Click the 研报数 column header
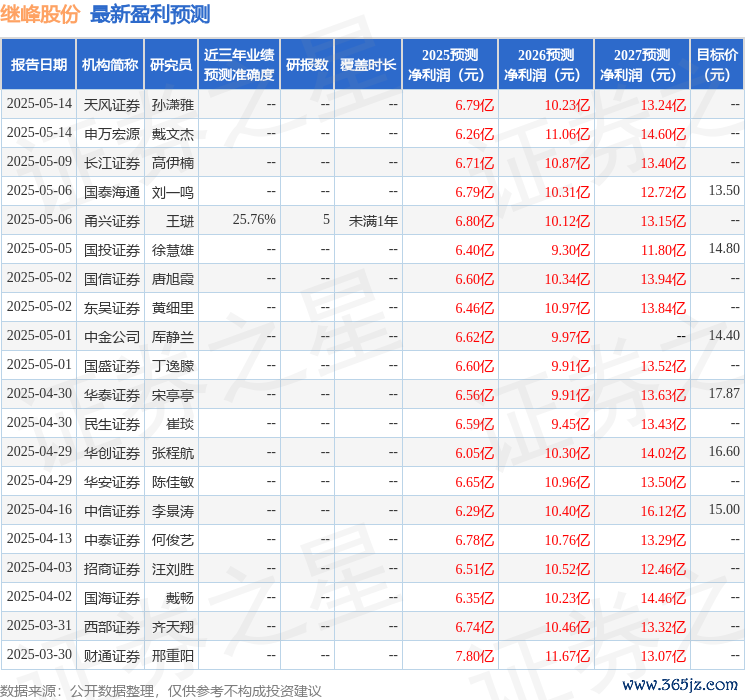Image resolution: width=745 pixels, height=700 pixels. point(307,65)
